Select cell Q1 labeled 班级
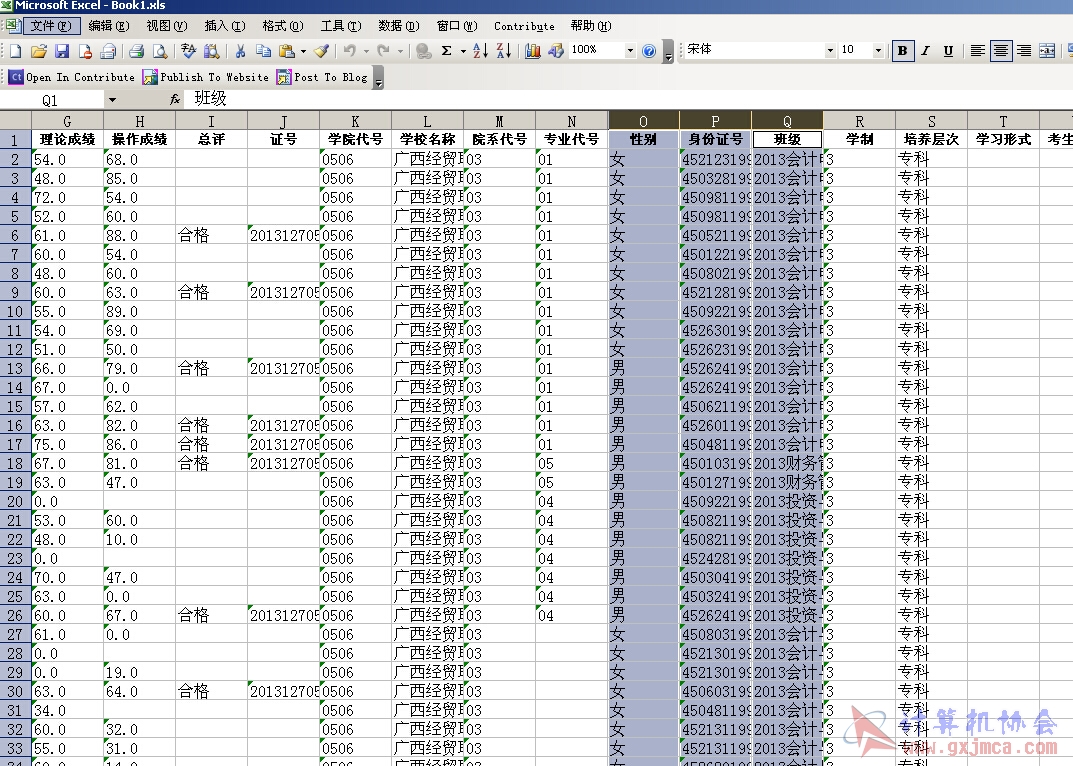 [x=787, y=139]
